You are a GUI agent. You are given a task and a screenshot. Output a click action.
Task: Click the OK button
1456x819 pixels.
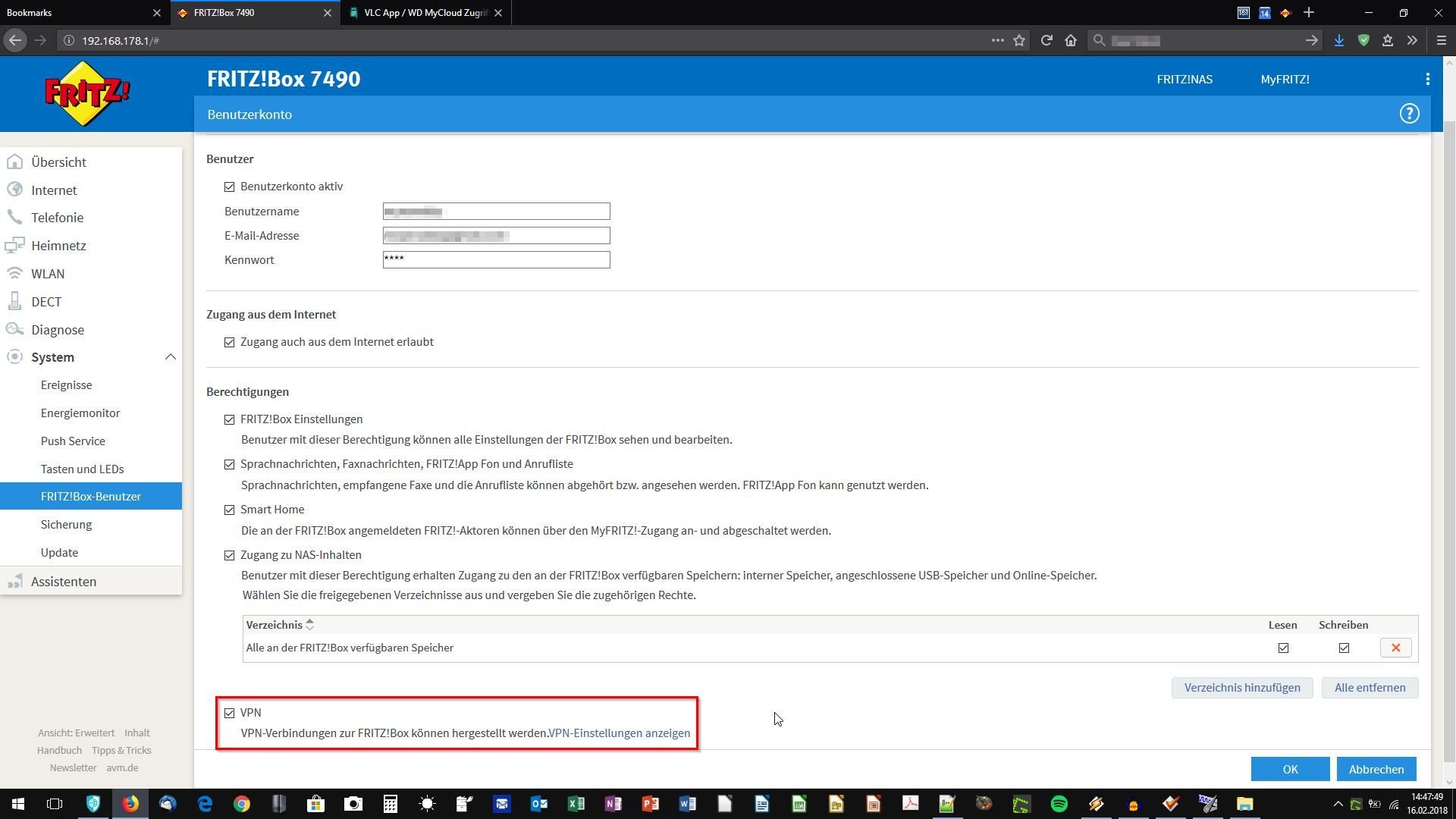(x=1290, y=769)
